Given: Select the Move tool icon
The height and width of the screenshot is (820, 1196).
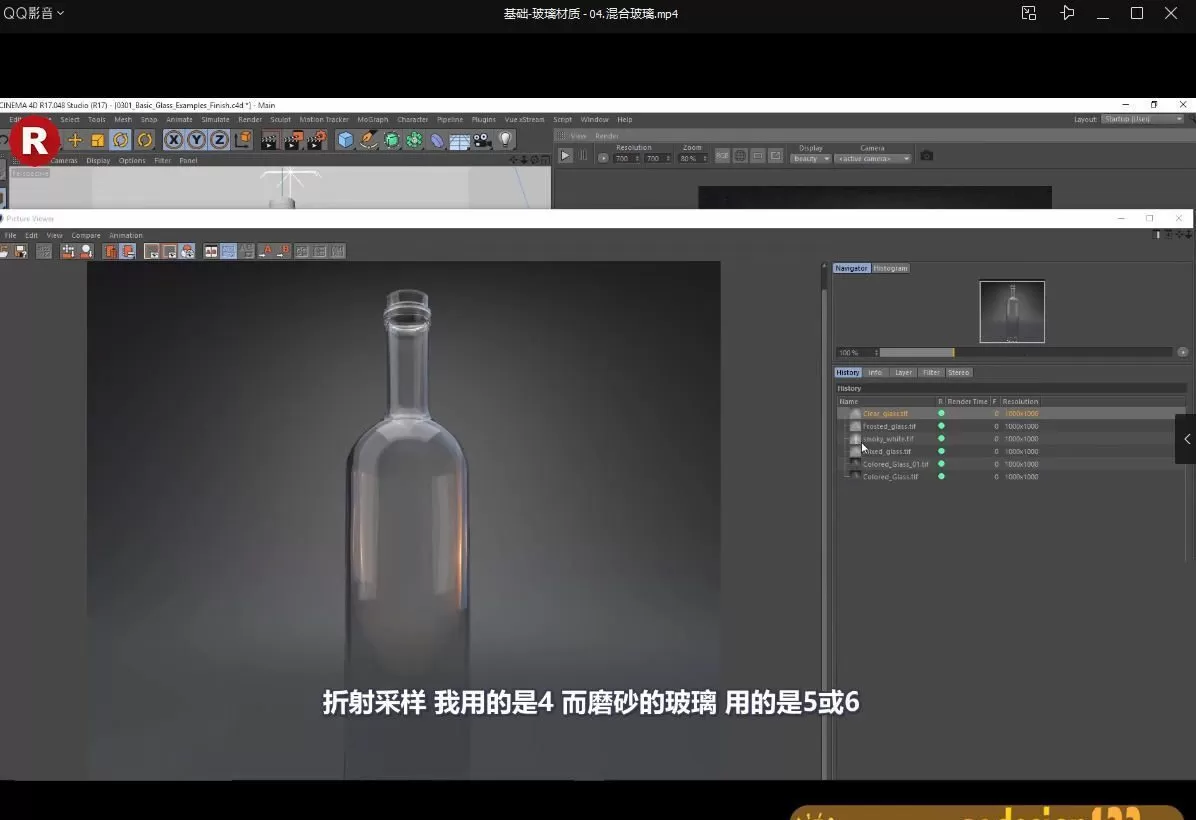Looking at the screenshot, I should pyautogui.click(x=74, y=140).
